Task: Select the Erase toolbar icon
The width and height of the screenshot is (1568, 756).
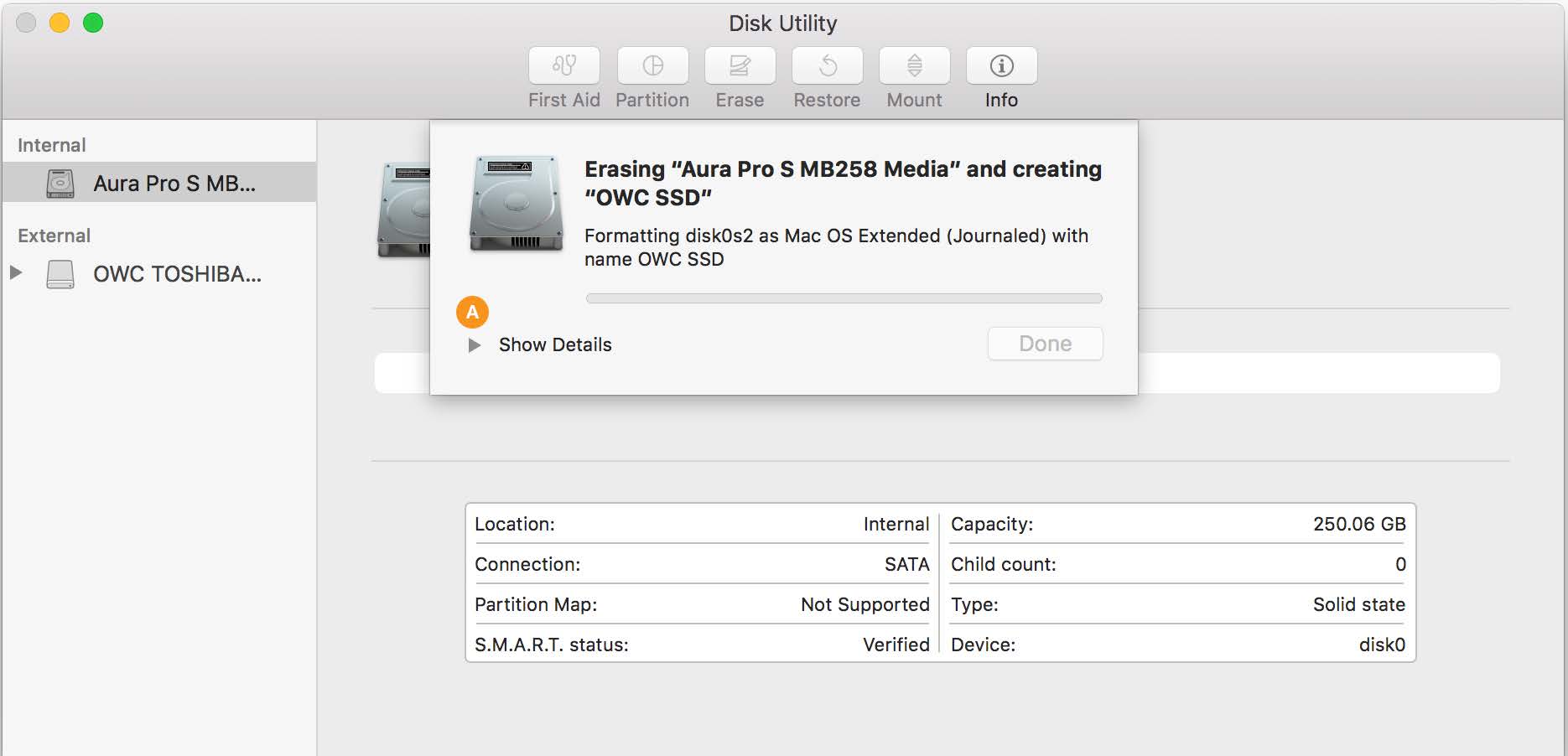Action: coord(740,66)
